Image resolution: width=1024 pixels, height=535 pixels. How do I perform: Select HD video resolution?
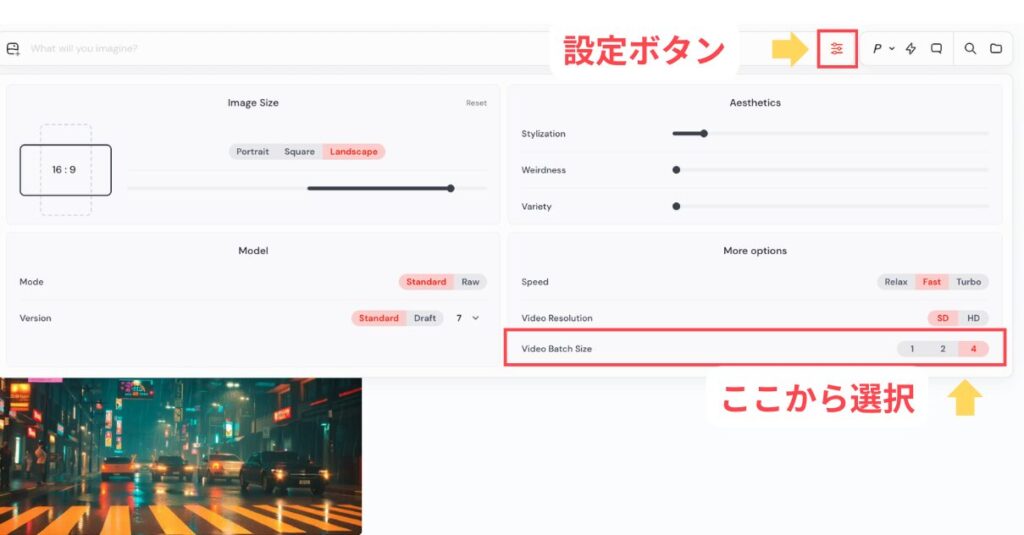(x=973, y=318)
